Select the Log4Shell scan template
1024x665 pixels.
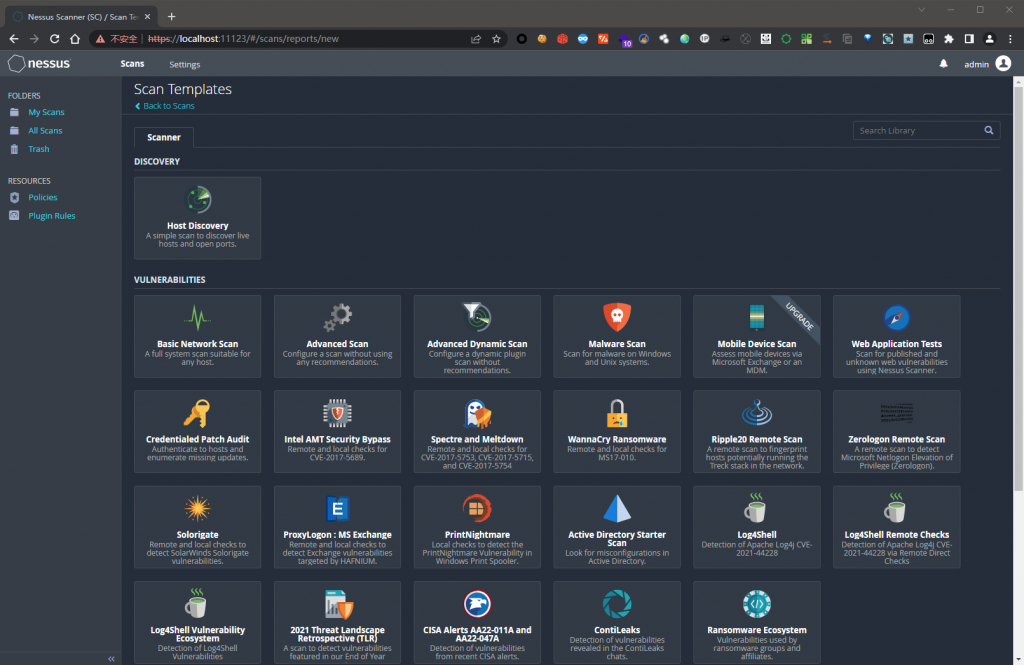[x=756, y=526]
